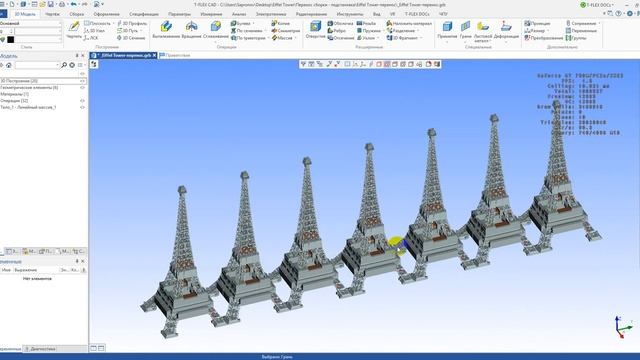Toggle visibility of 3D Построения row

click(x=82, y=81)
